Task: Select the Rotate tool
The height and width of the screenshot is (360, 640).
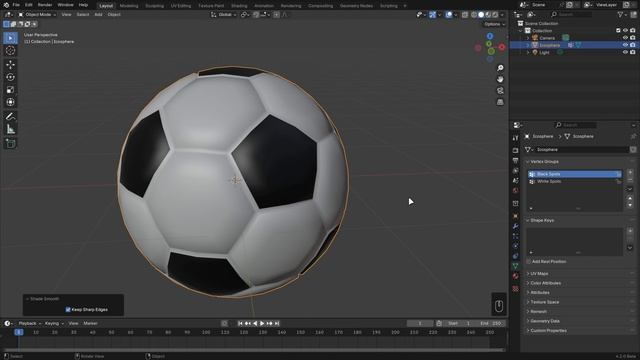Action: (10, 77)
